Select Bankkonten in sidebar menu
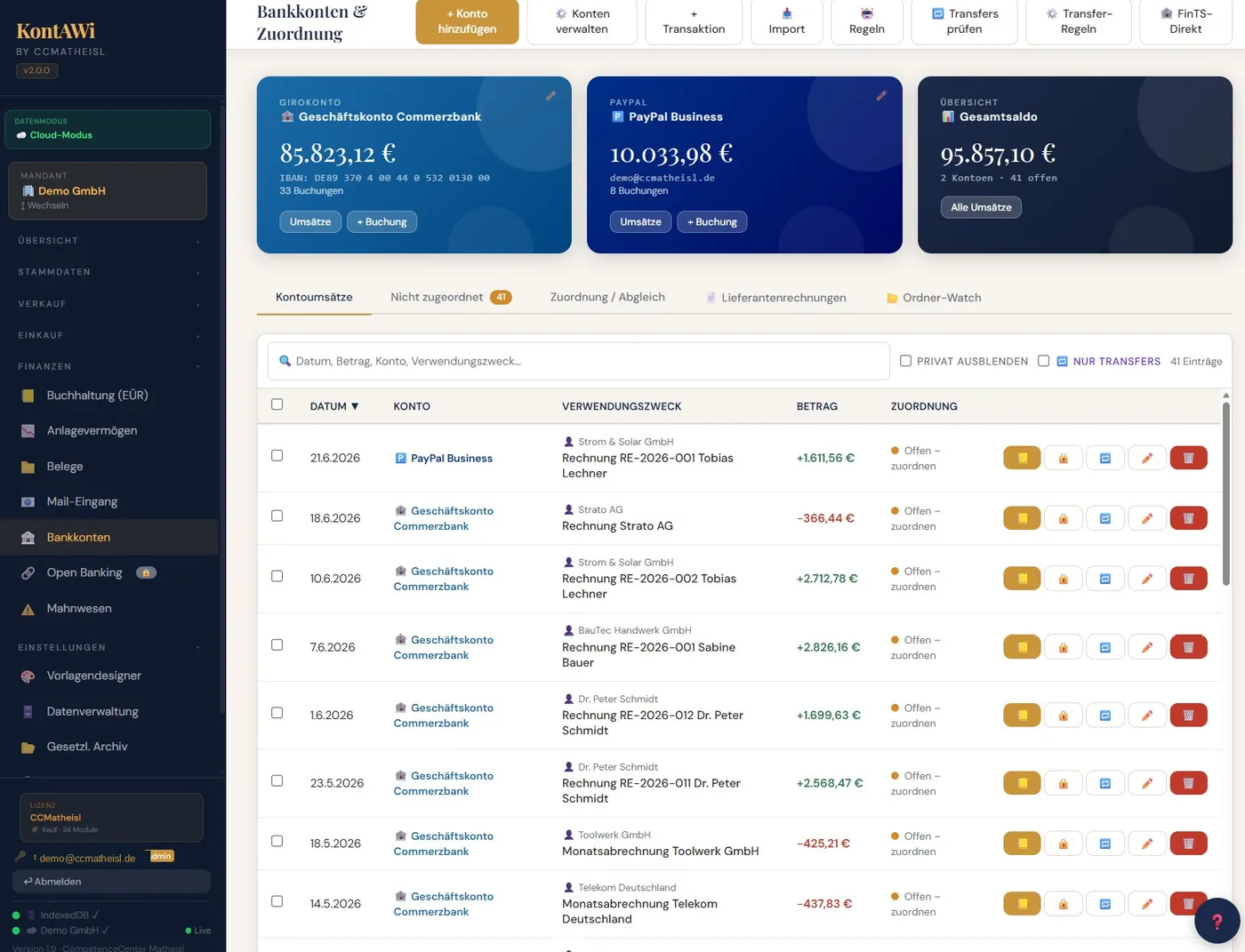The height and width of the screenshot is (952, 1245). pos(109,537)
